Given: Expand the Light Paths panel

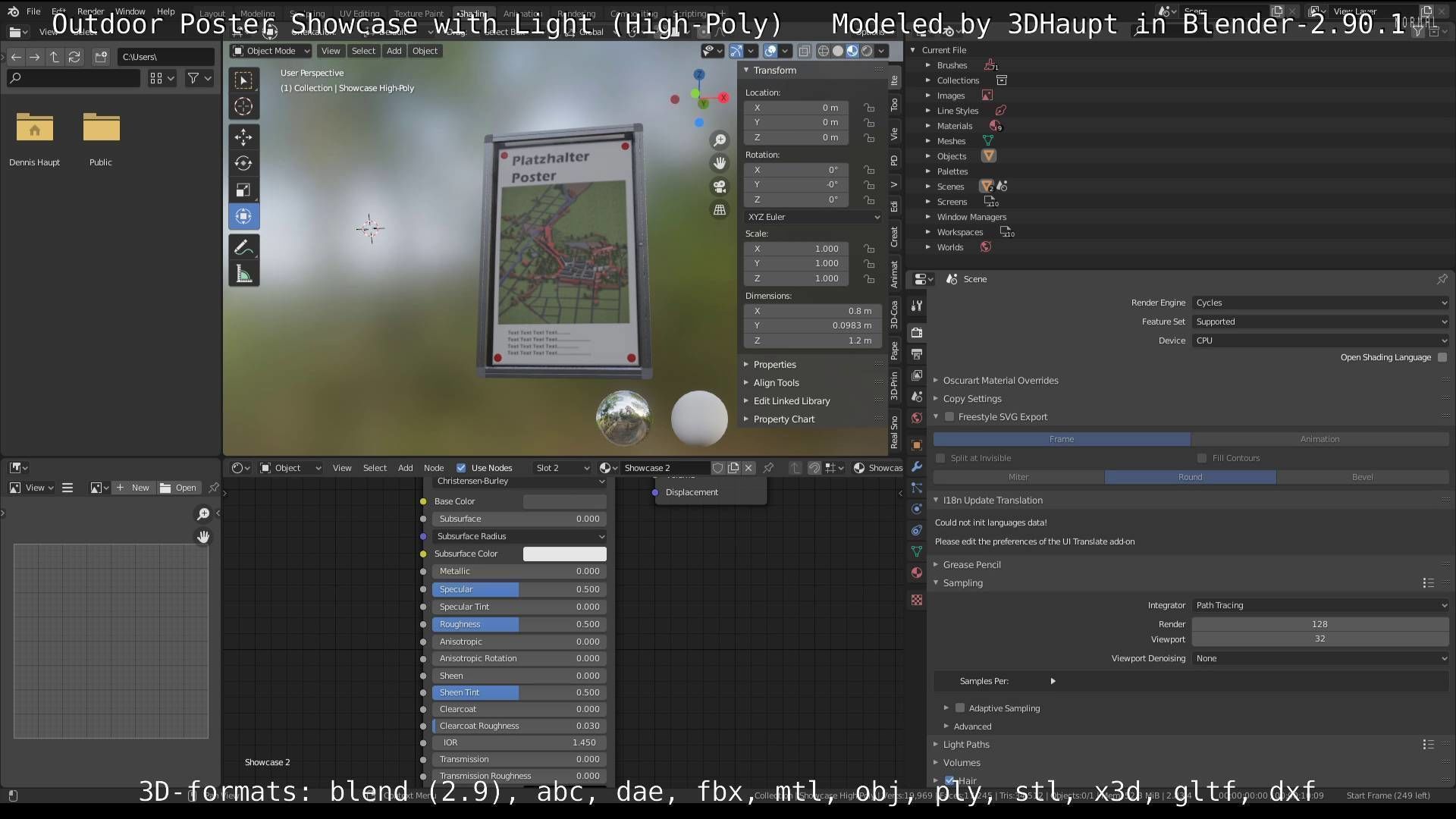Looking at the screenshot, I should tap(965, 745).
